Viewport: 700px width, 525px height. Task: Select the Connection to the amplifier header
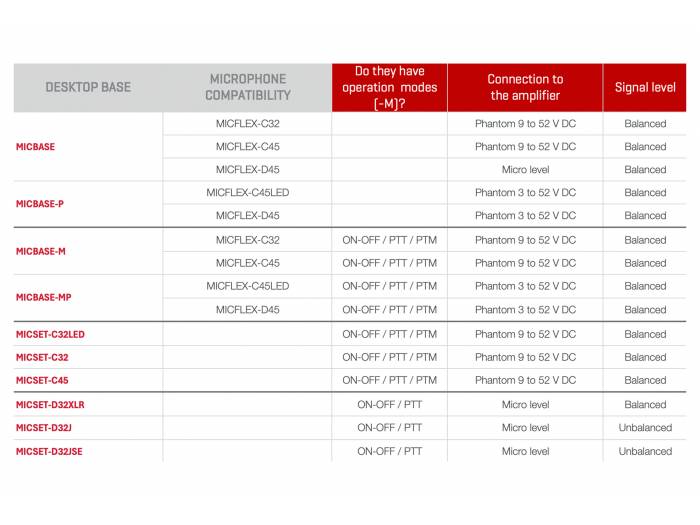pos(525,87)
